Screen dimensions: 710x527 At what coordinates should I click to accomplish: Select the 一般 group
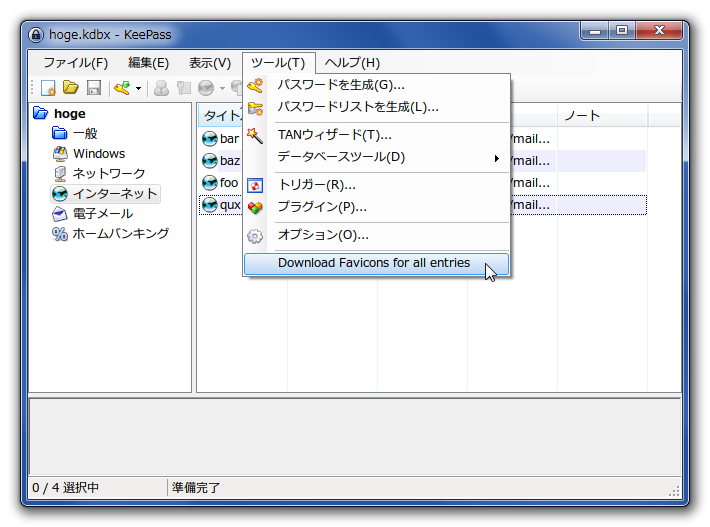pyautogui.click(x=85, y=134)
